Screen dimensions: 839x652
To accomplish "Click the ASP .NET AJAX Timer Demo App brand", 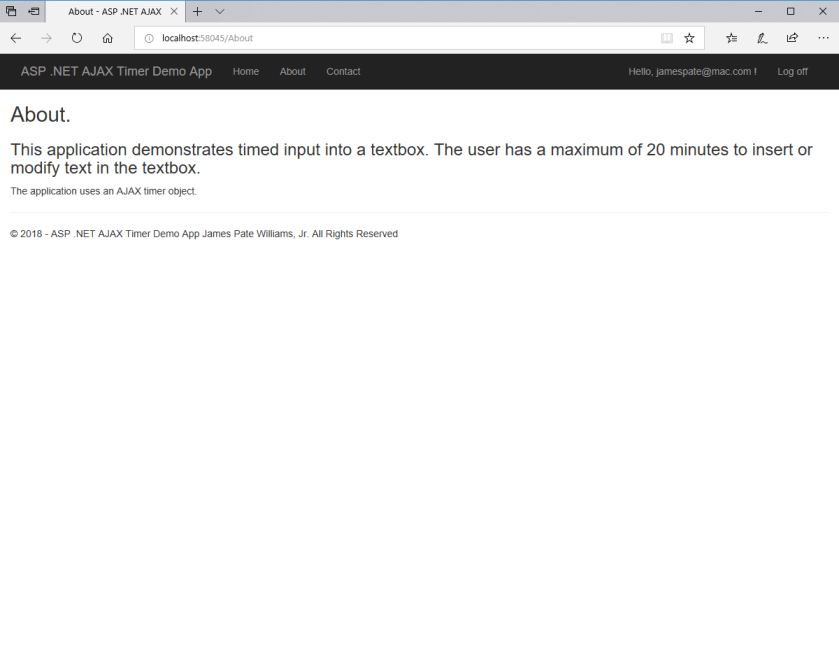I will [116, 71].
